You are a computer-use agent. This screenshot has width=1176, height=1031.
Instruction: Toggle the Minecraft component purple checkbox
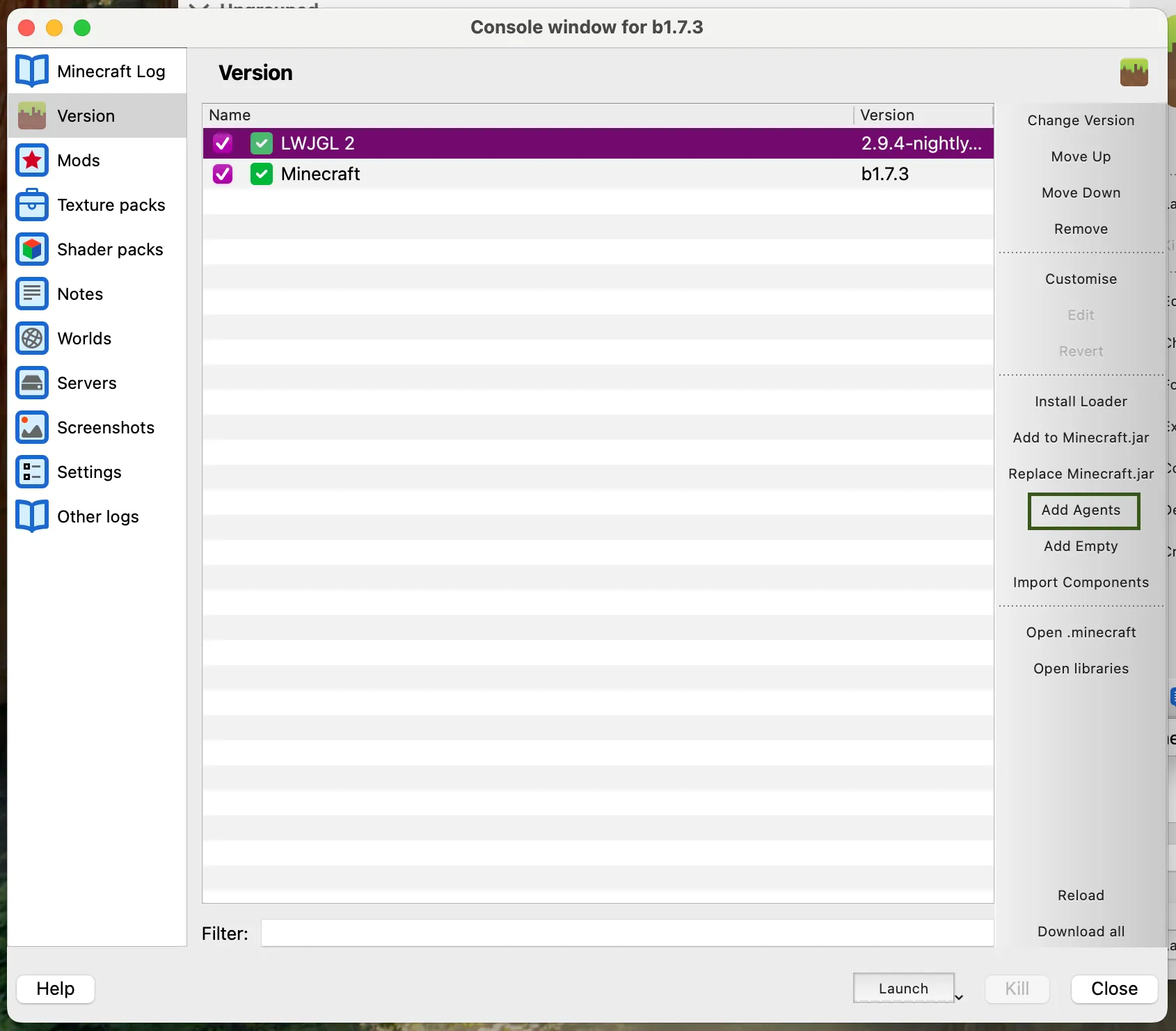(x=223, y=174)
